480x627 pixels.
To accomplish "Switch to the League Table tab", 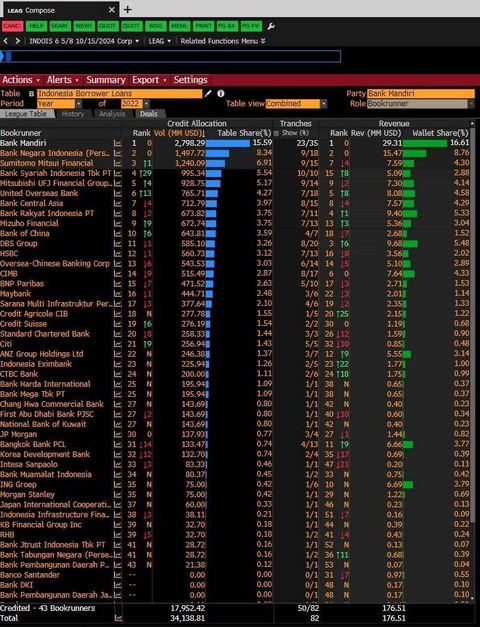I will point(26,114).
